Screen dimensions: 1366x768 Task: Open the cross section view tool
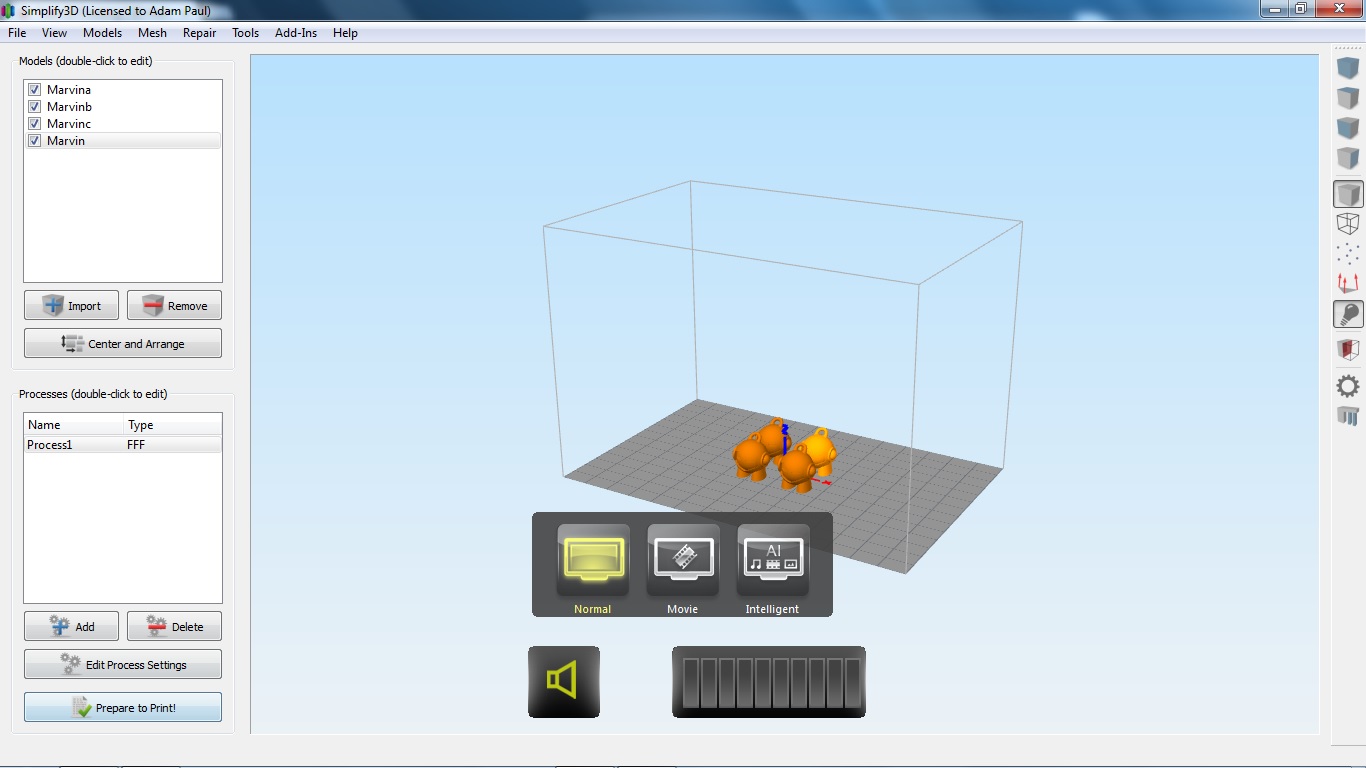1348,350
